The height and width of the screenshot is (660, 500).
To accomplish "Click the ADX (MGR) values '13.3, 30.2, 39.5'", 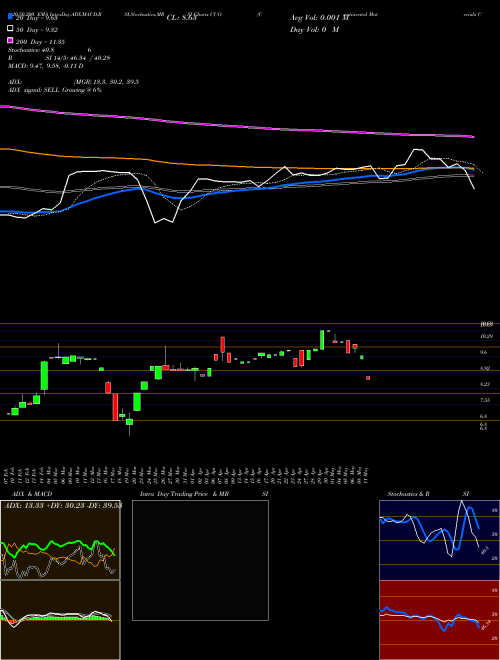I will (x=117, y=82).
